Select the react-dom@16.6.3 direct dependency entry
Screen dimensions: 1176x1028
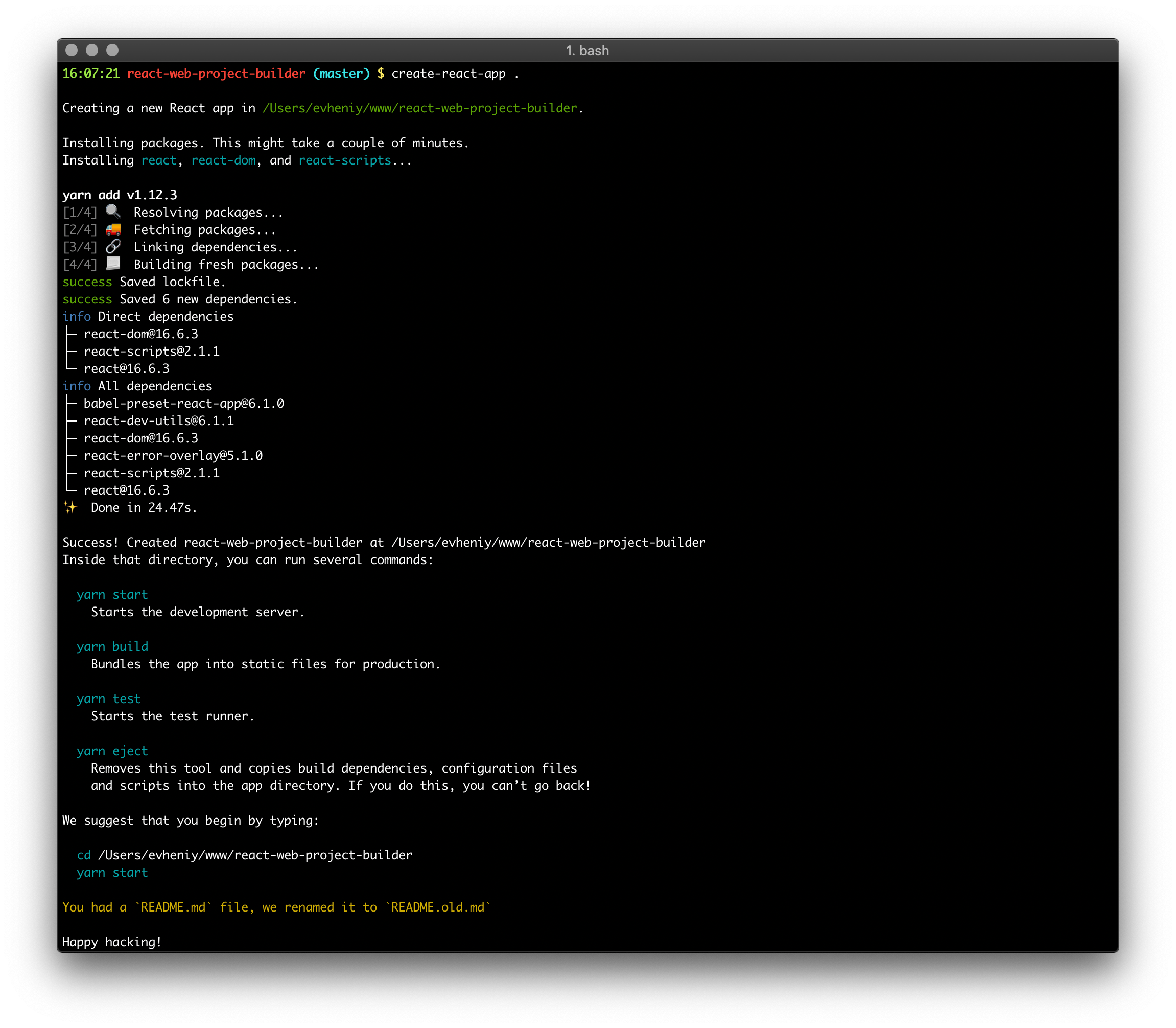coord(140,334)
